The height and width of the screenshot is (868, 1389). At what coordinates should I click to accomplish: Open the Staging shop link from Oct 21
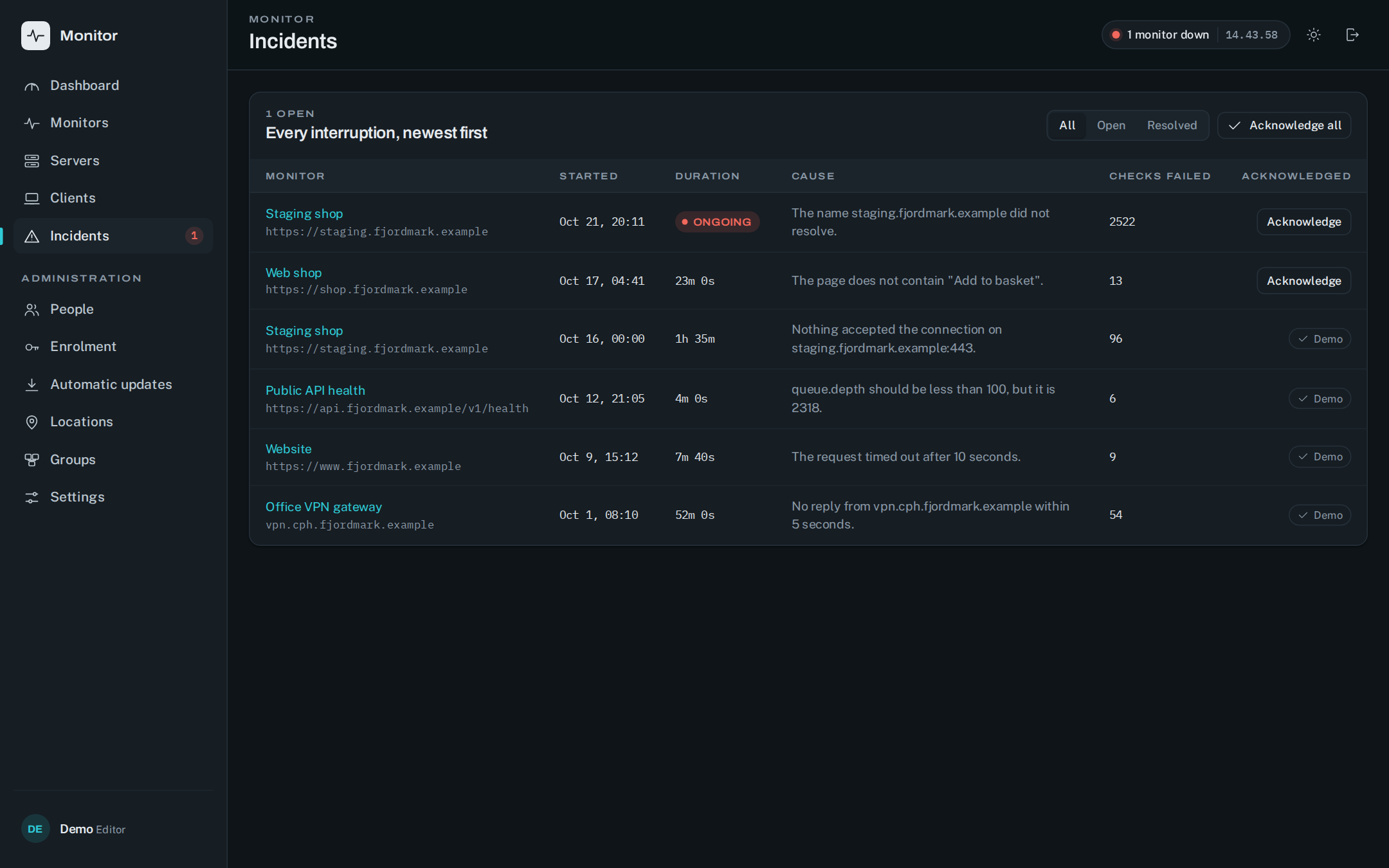tap(304, 213)
